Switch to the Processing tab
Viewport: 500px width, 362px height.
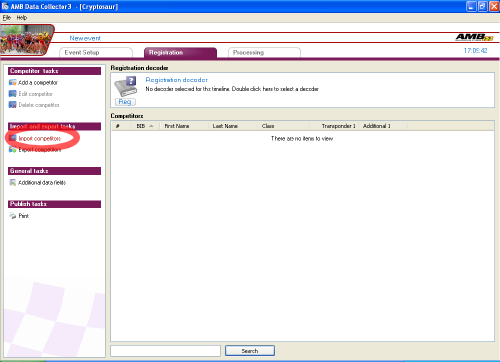click(264, 53)
